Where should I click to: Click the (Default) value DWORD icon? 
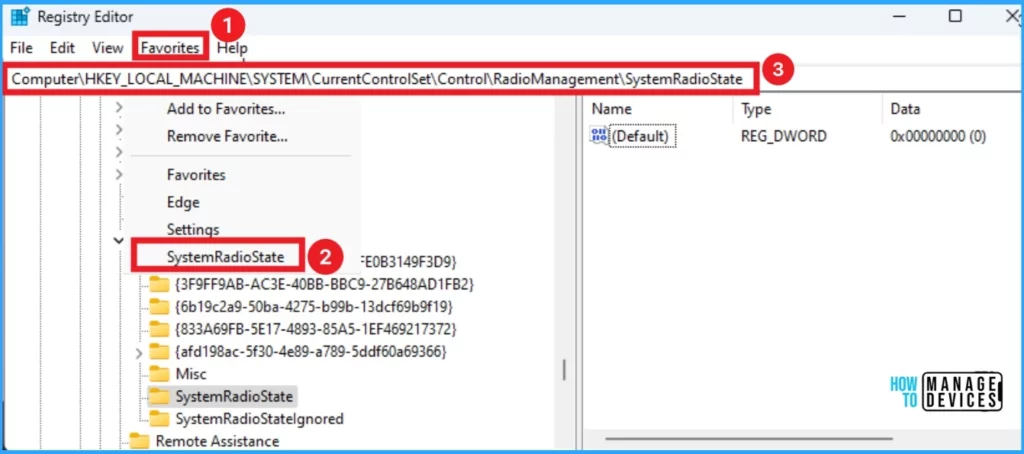pos(598,136)
